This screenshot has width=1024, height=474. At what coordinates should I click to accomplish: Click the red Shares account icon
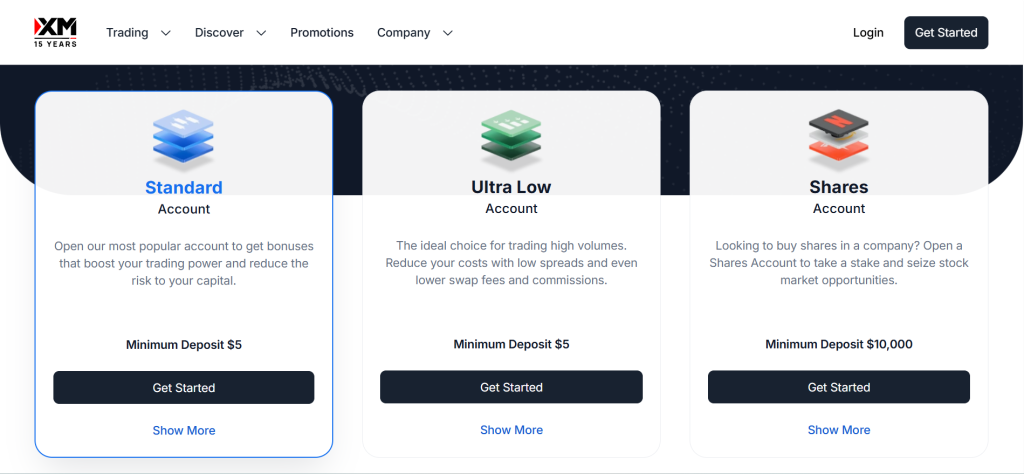(838, 138)
